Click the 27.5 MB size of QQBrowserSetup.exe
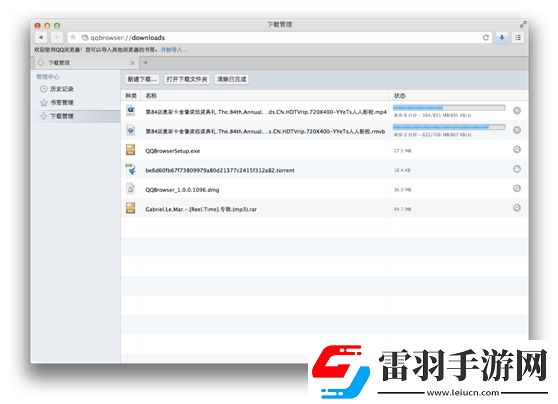 [x=402, y=151]
